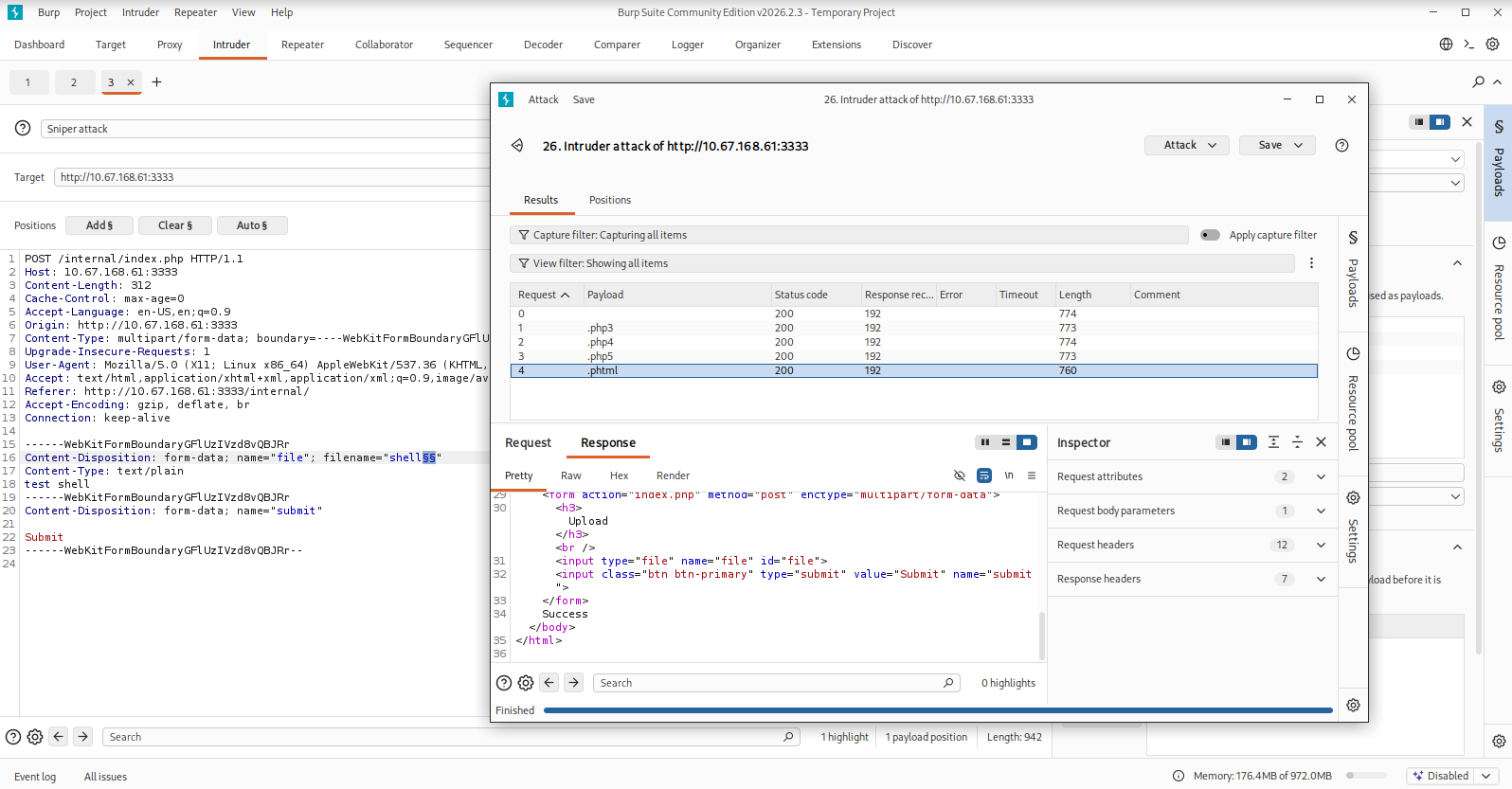Toggle the Apply capture filter switch
The height and width of the screenshot is (789, 1512).
1210,235
